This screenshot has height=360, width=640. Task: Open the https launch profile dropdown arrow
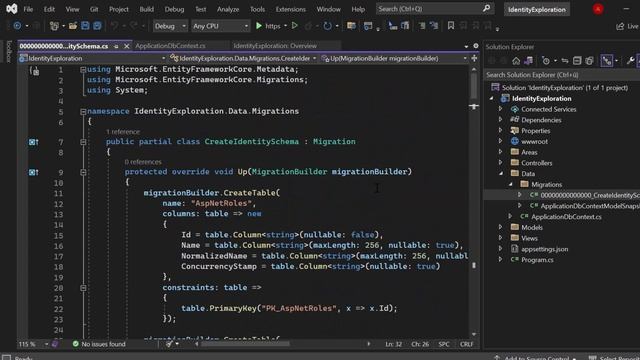tap(285, 26)
